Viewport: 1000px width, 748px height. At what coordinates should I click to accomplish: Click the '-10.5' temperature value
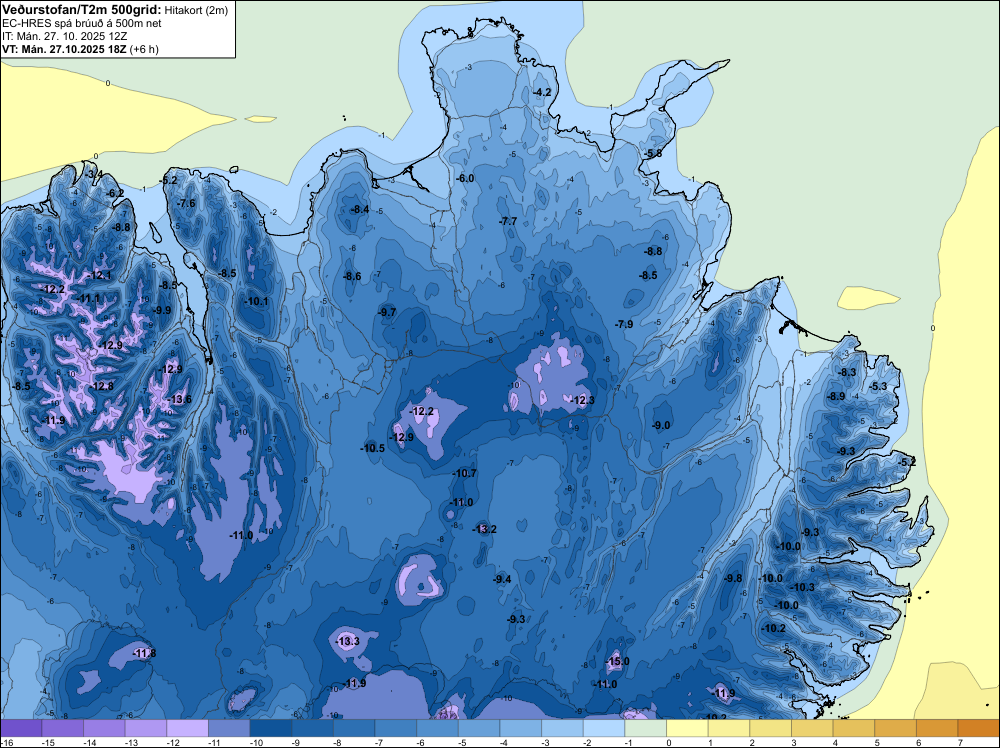coord(372,448)
